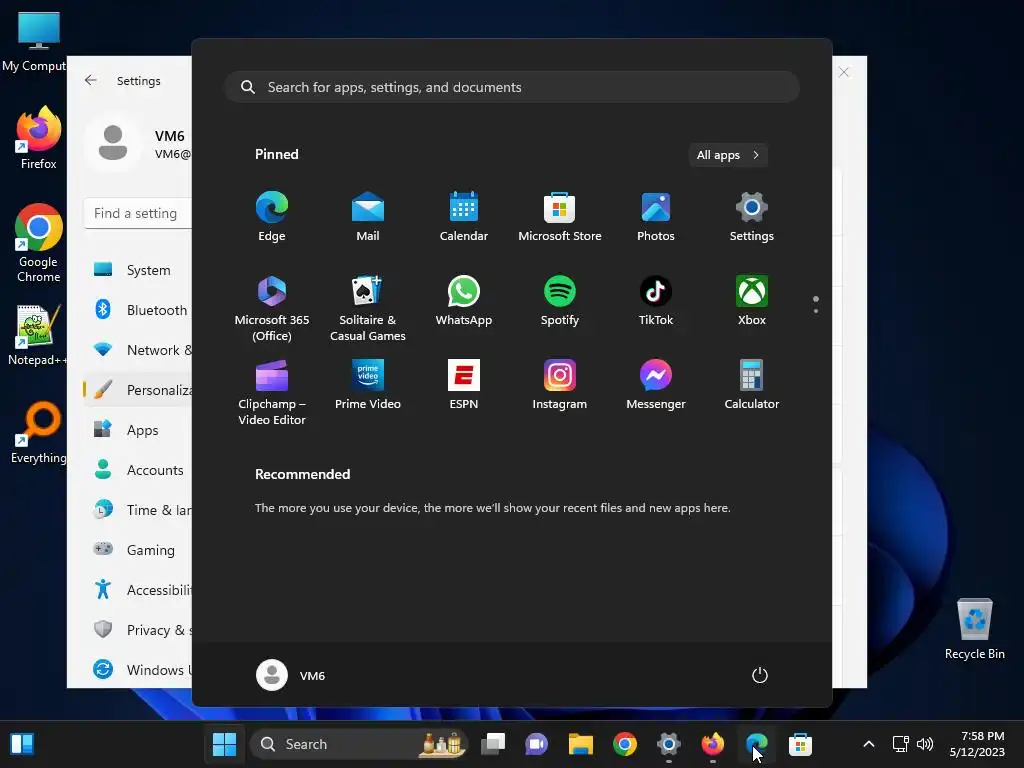Select the Notepad++ desktop shortcut
Viewport: 1024px width, 768px height.
tap(37, 335)
